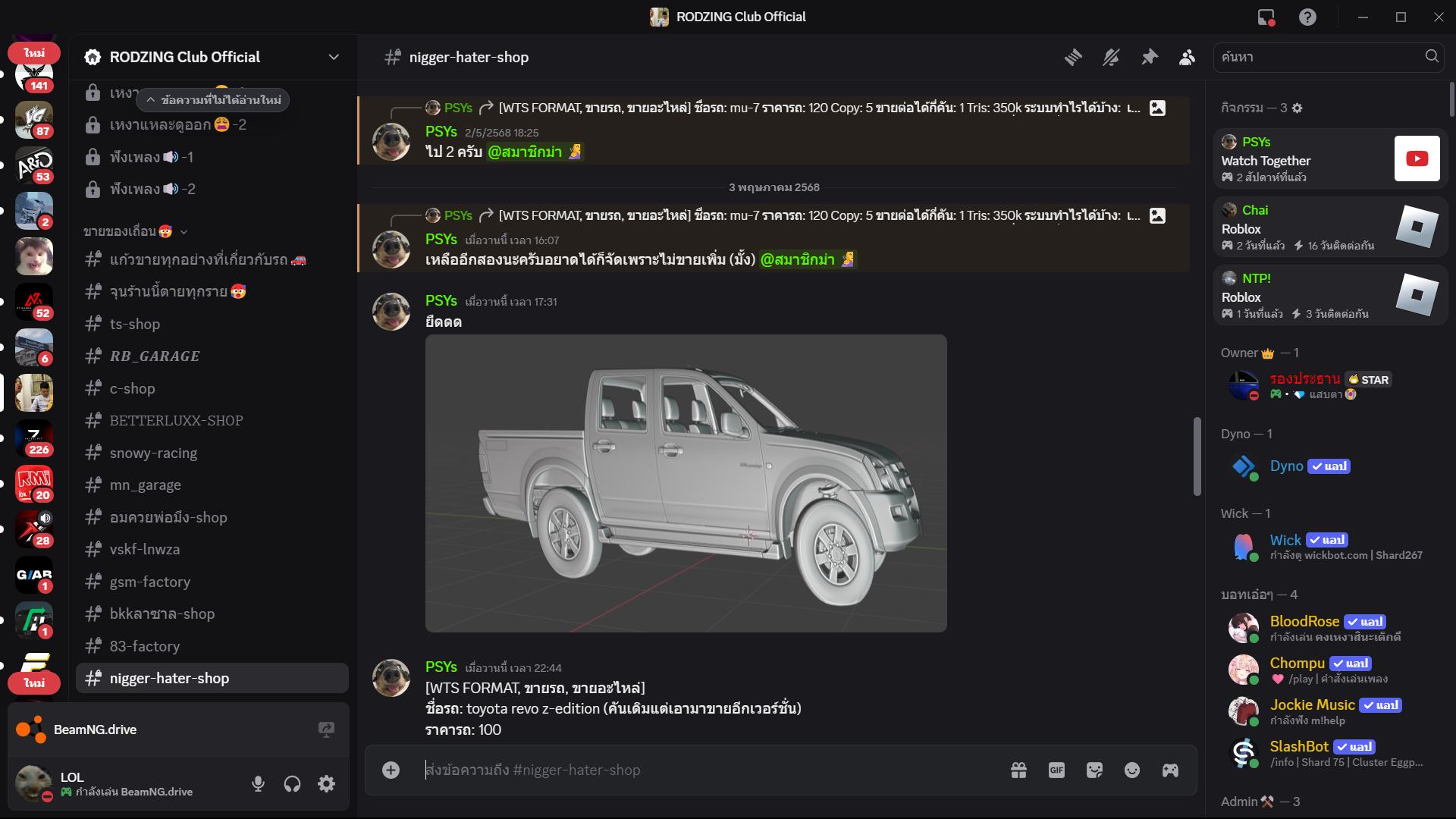
Task: Click the Roblox icon on Chai's activity card
Action: coord(1417,227)
